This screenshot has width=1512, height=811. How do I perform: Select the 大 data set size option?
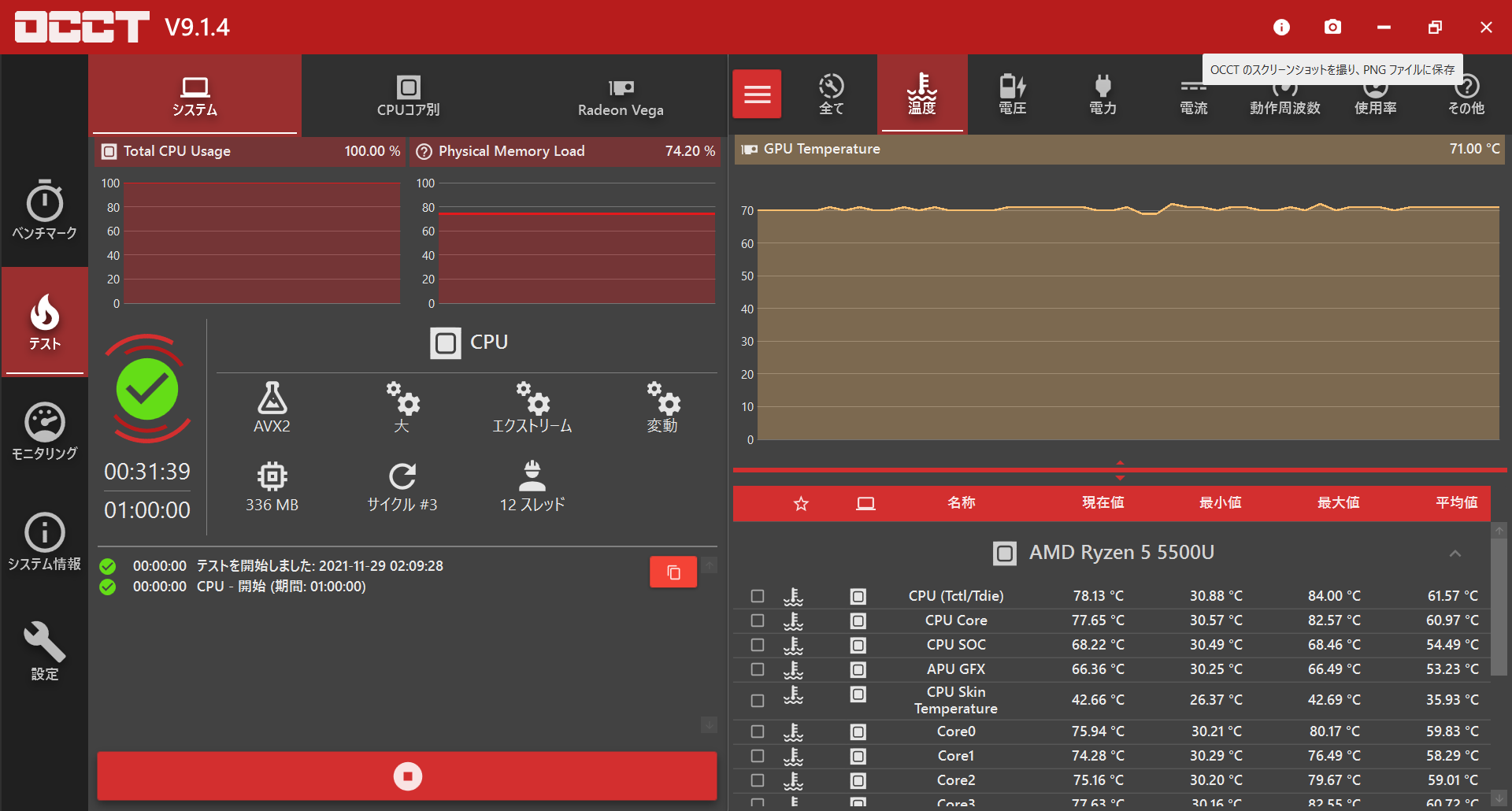pyautogui.click(x=402, y=408)
